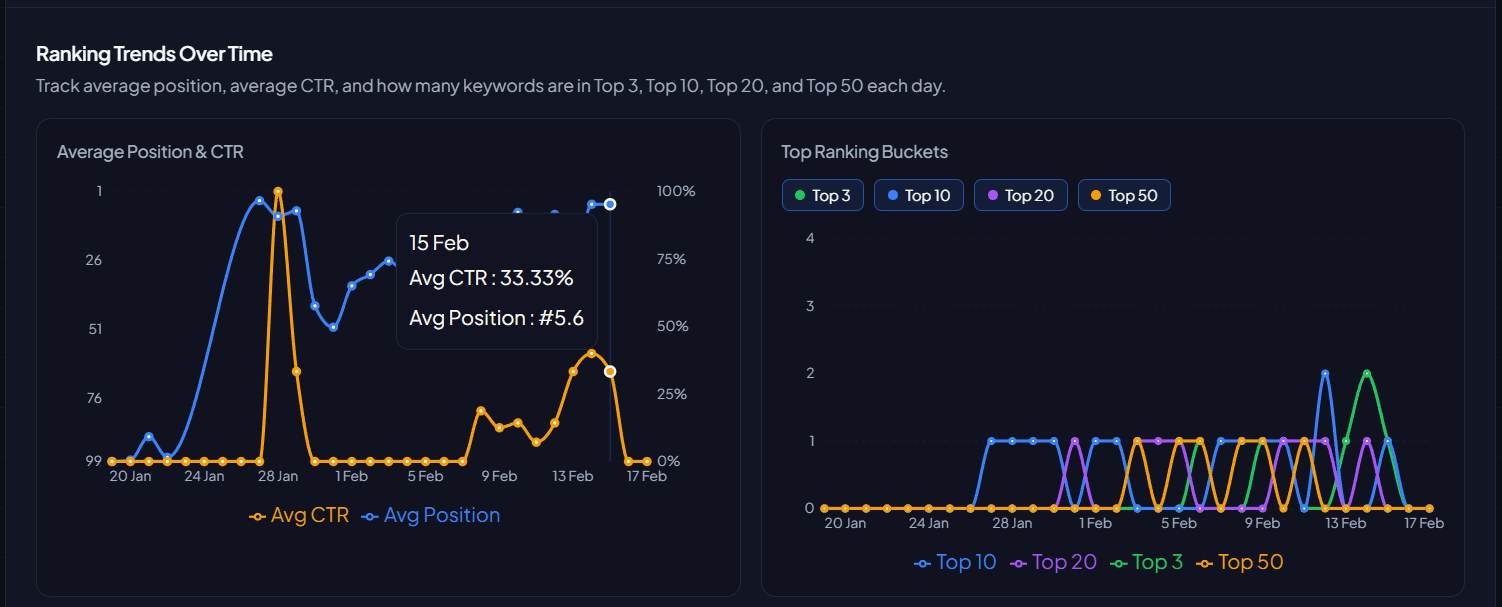The width and height of the screenshot is (1502, 607).
Task: Select the highlighted white data point for 15 Feb
Action: [610, 204]
